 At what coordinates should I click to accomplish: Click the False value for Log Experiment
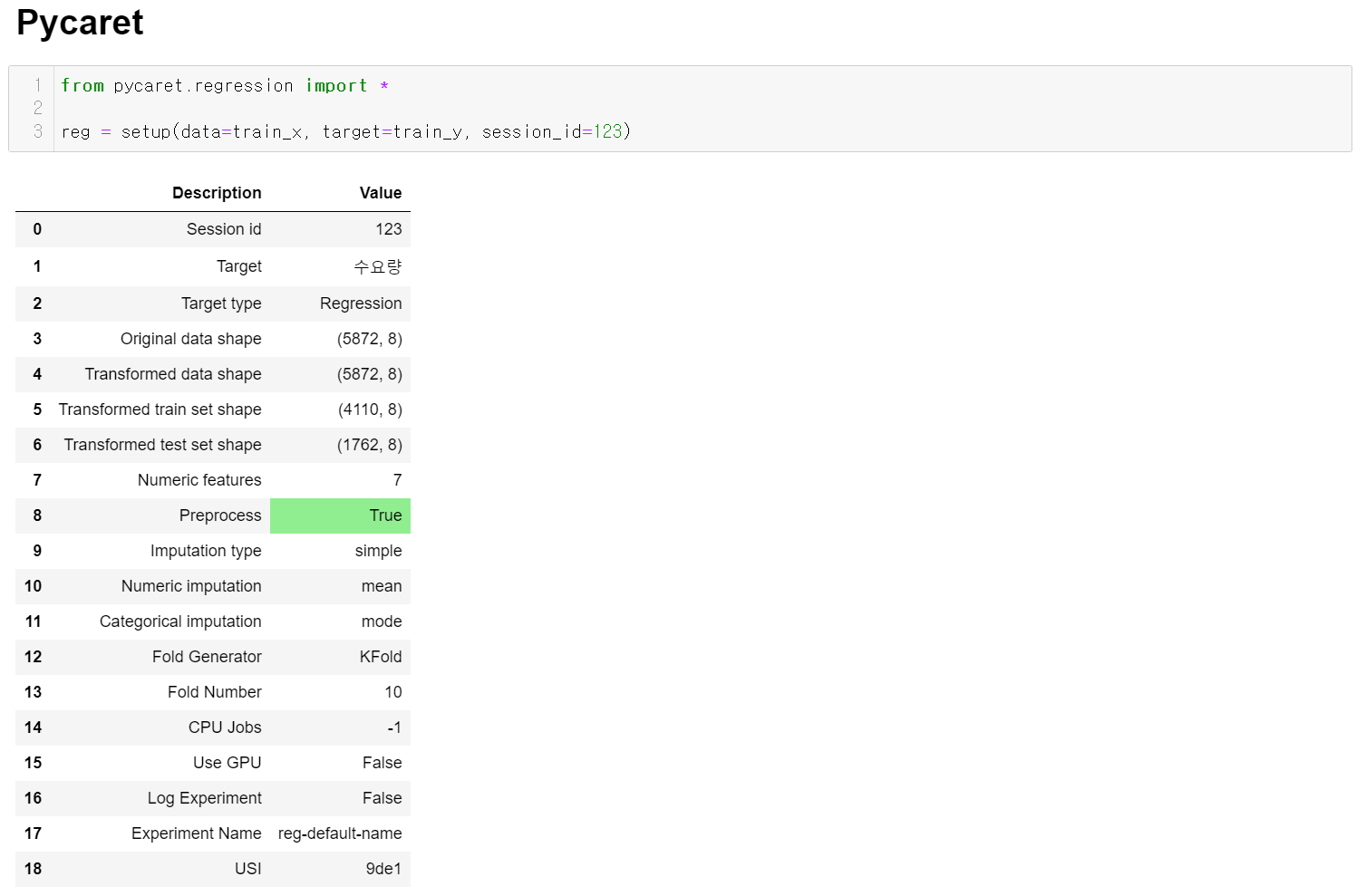383,798
